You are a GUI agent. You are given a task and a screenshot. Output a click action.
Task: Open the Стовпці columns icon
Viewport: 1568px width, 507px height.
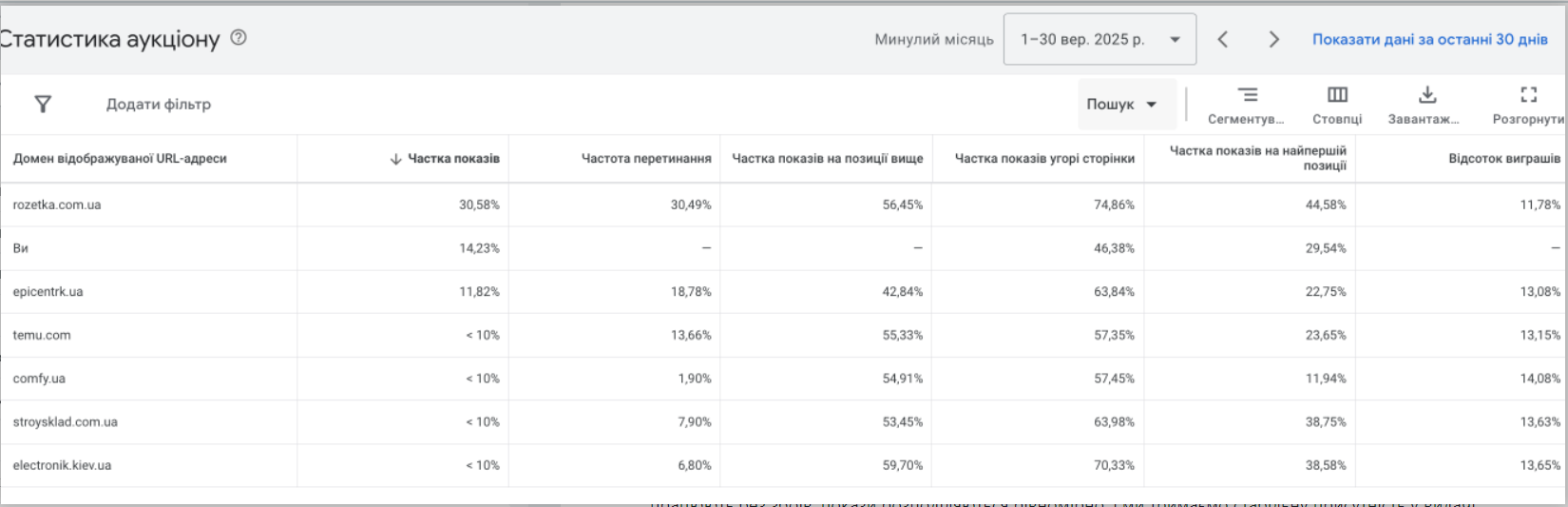coord(1337,95)
